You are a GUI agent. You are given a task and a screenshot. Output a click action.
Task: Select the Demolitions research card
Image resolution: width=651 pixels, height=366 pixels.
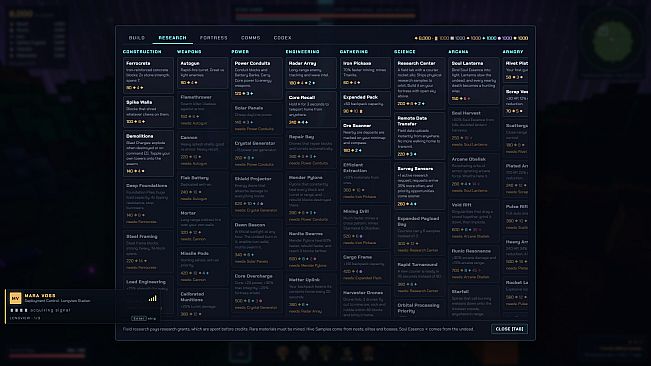(148, 154)
